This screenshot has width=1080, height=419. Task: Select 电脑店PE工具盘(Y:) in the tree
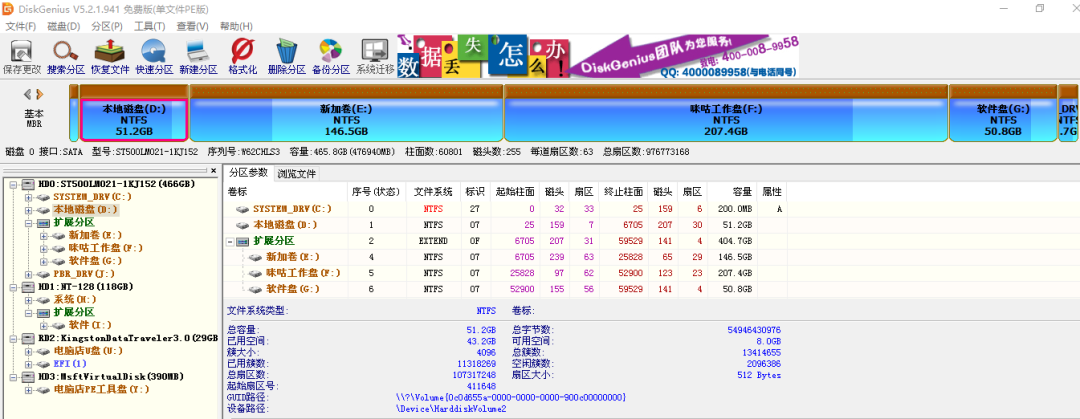pyautogui.click(x=101, y=390)
